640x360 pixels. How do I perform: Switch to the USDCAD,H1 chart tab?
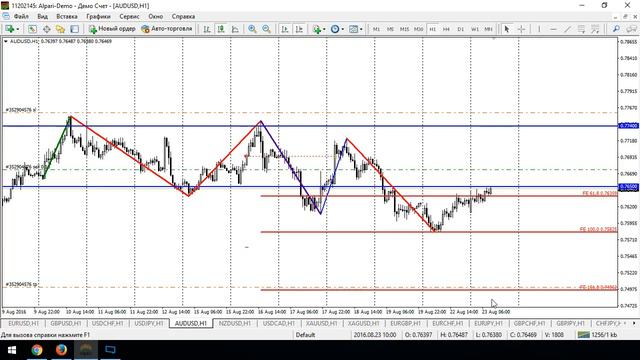click(278, 323)
